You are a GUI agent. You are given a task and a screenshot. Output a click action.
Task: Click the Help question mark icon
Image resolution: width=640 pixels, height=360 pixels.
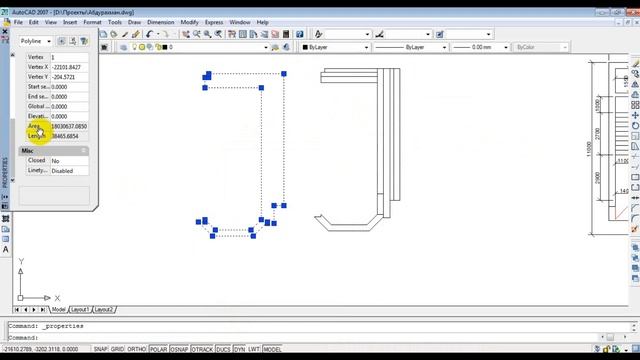[x=300, y=35]
